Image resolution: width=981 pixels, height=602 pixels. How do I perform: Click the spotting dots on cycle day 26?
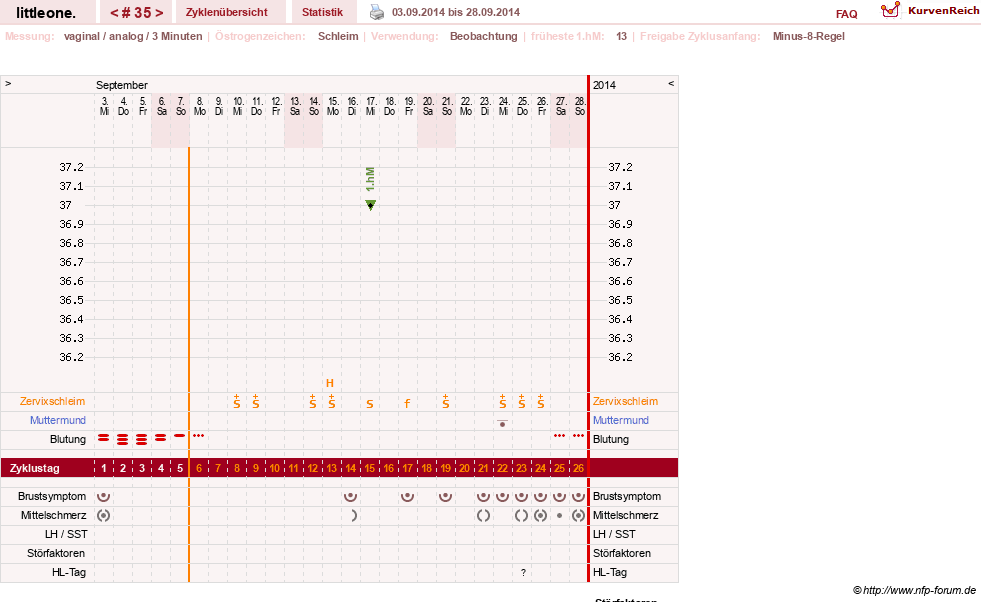tap(579, 436)
